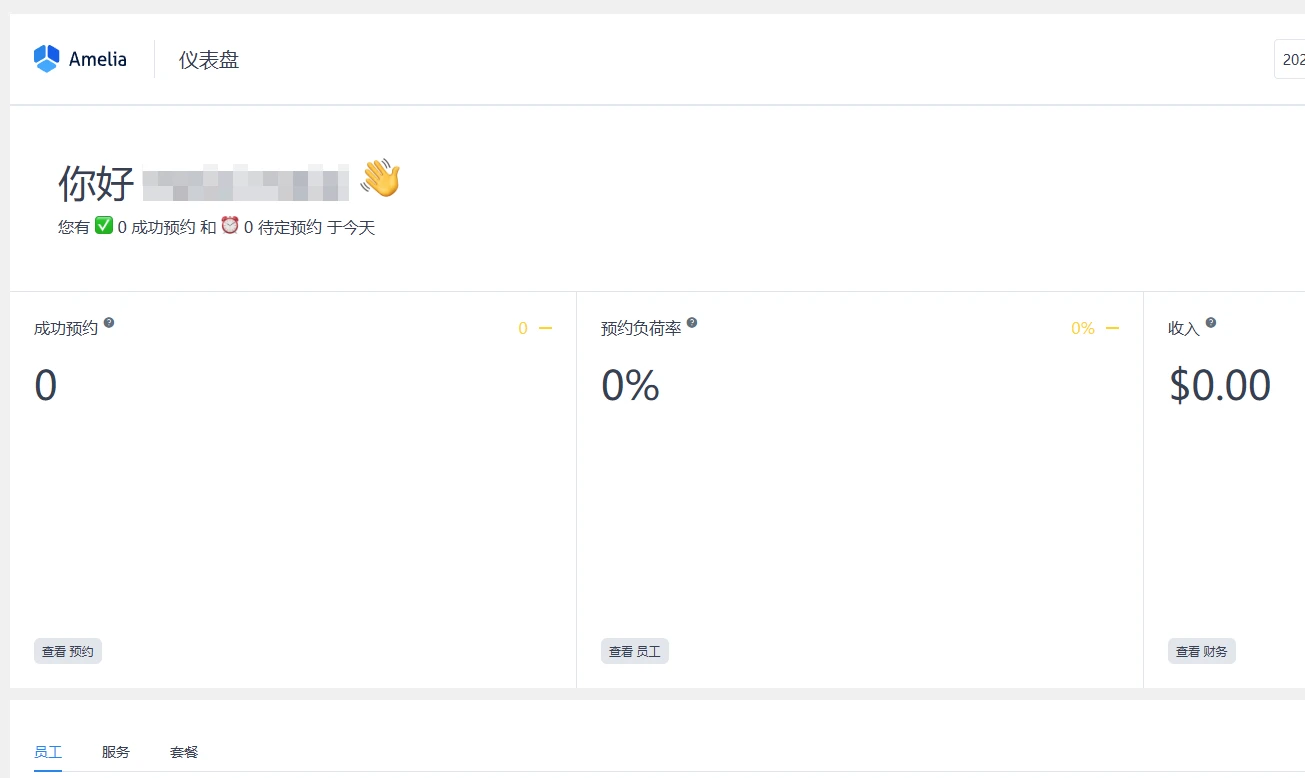The width and height of the screenshot is (1305, 778).
Task: Open the date range picker at top right
Action: [x=1293, y=59]
